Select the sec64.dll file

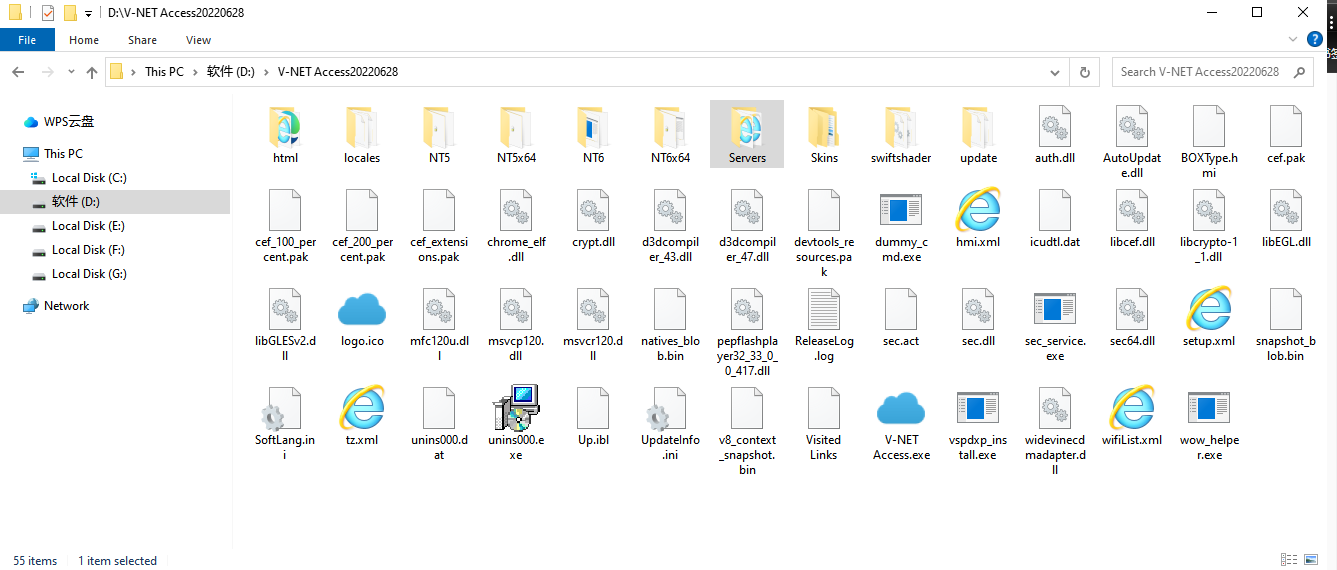click(x=1132, y=317)
